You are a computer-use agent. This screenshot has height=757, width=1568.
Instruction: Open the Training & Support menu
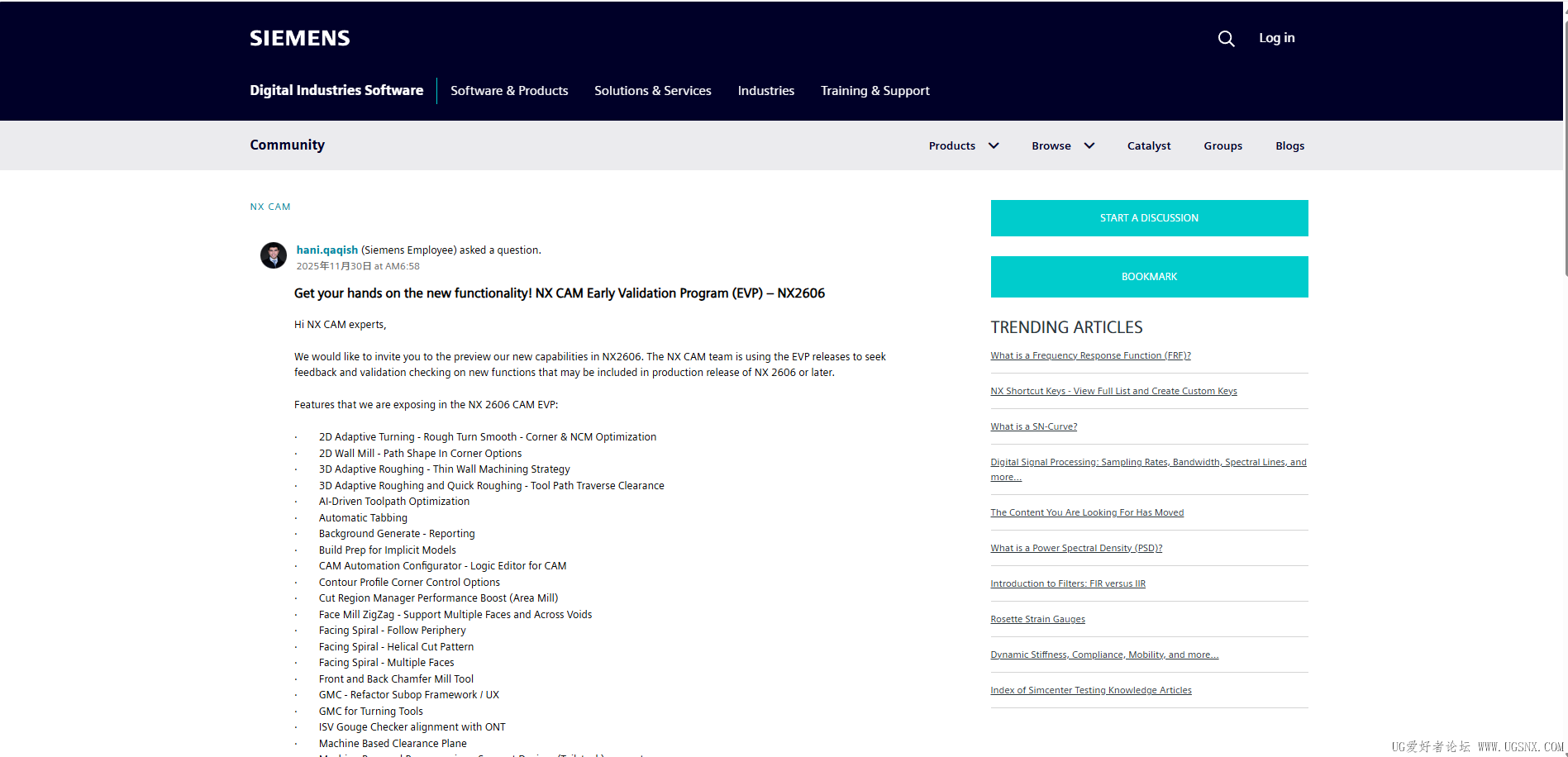click(x=875, y=91)
